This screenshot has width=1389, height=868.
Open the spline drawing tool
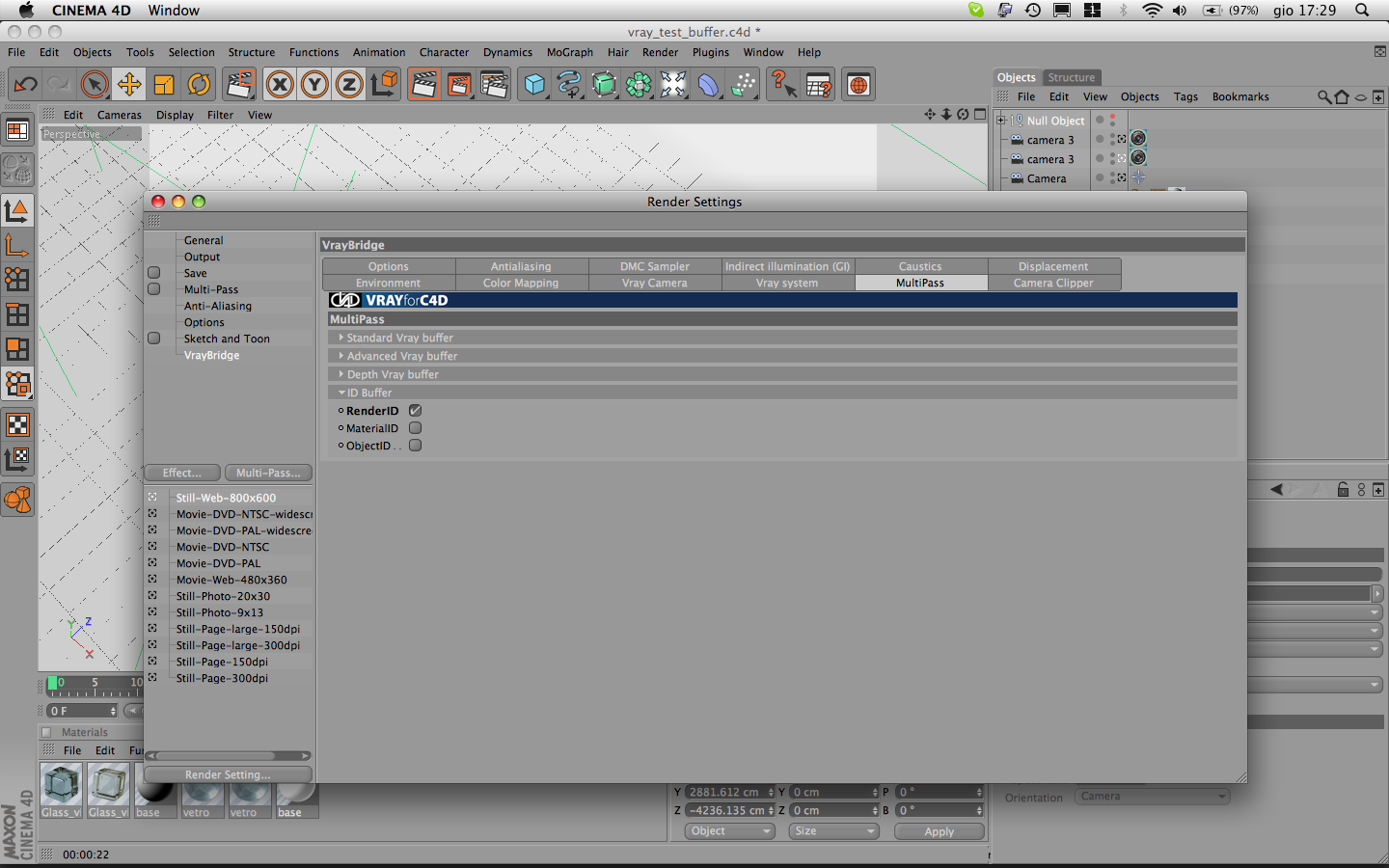[x=569, y=85]
